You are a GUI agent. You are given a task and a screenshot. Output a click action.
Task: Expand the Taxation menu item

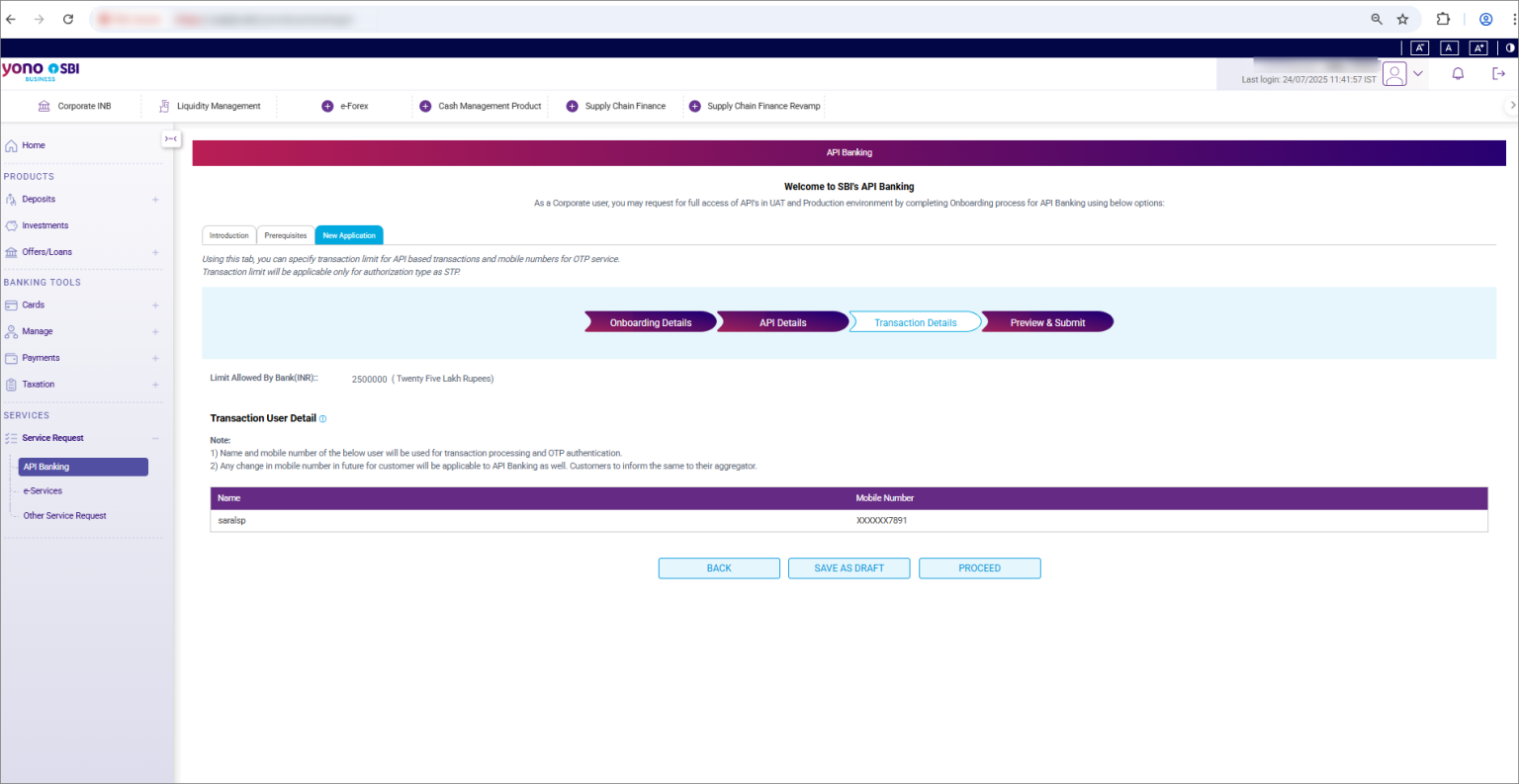point(154,384)
